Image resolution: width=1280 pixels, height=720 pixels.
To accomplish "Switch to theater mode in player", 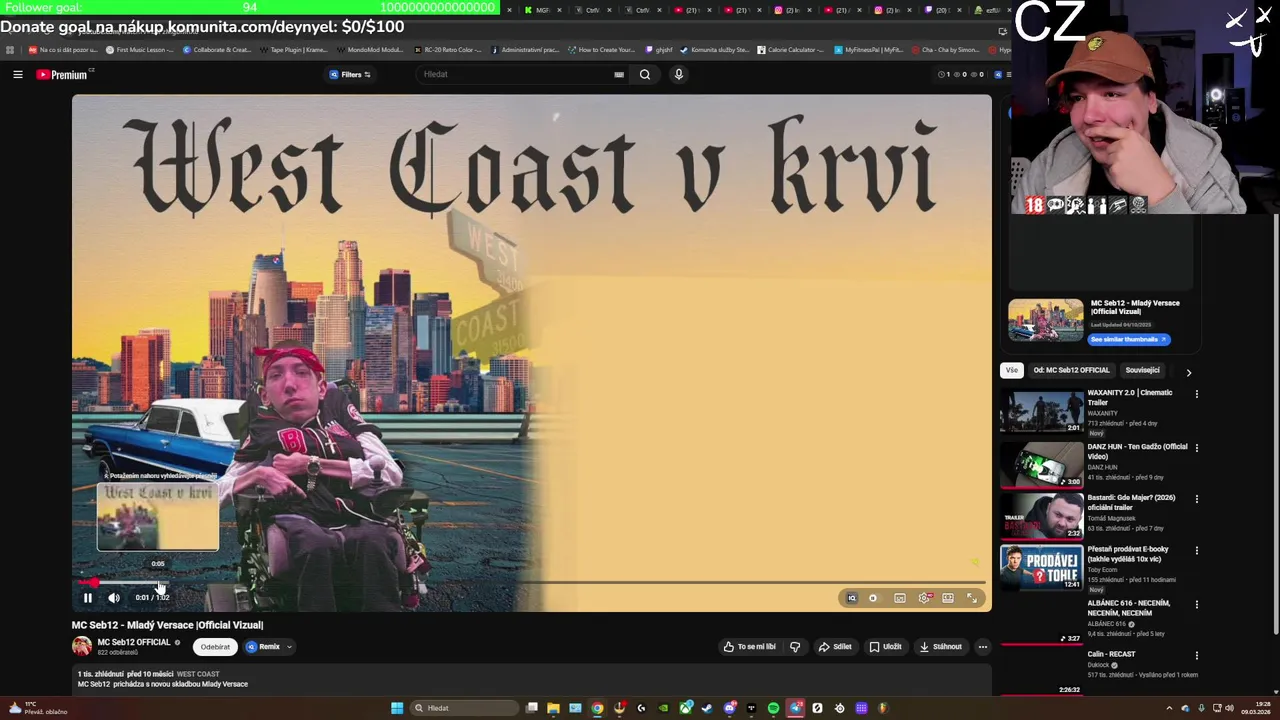I will [948, 598].
